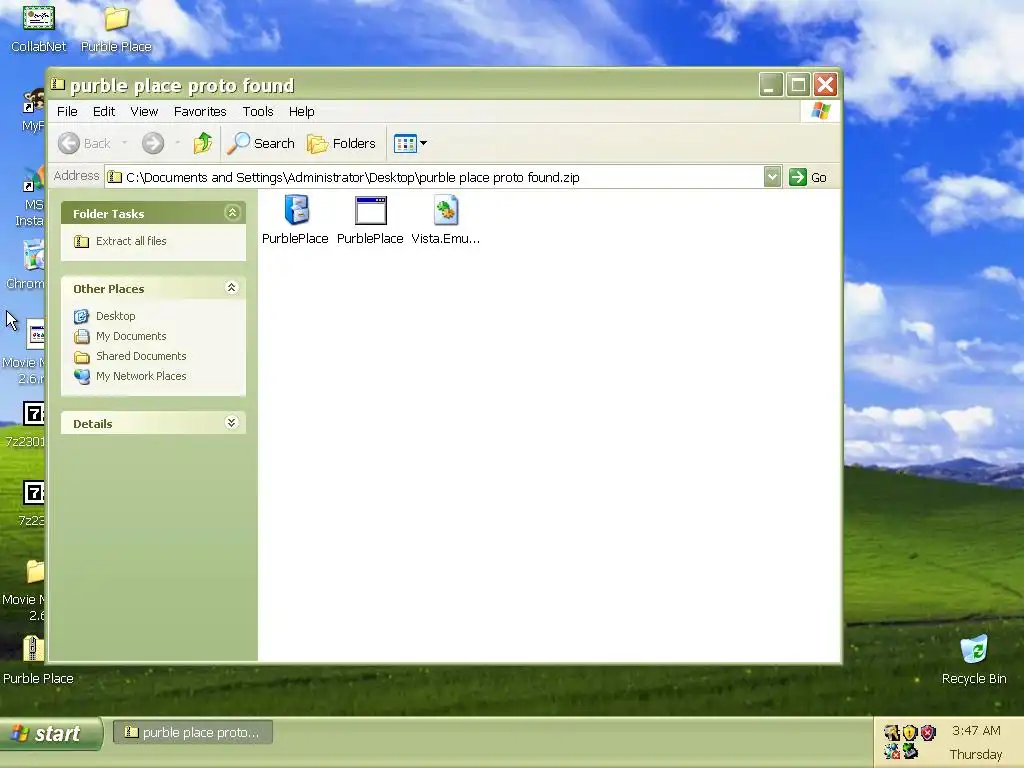Click the Extract all files zip icon
The height and width of the screenshot is (768, 1024).
pos(82,242)
